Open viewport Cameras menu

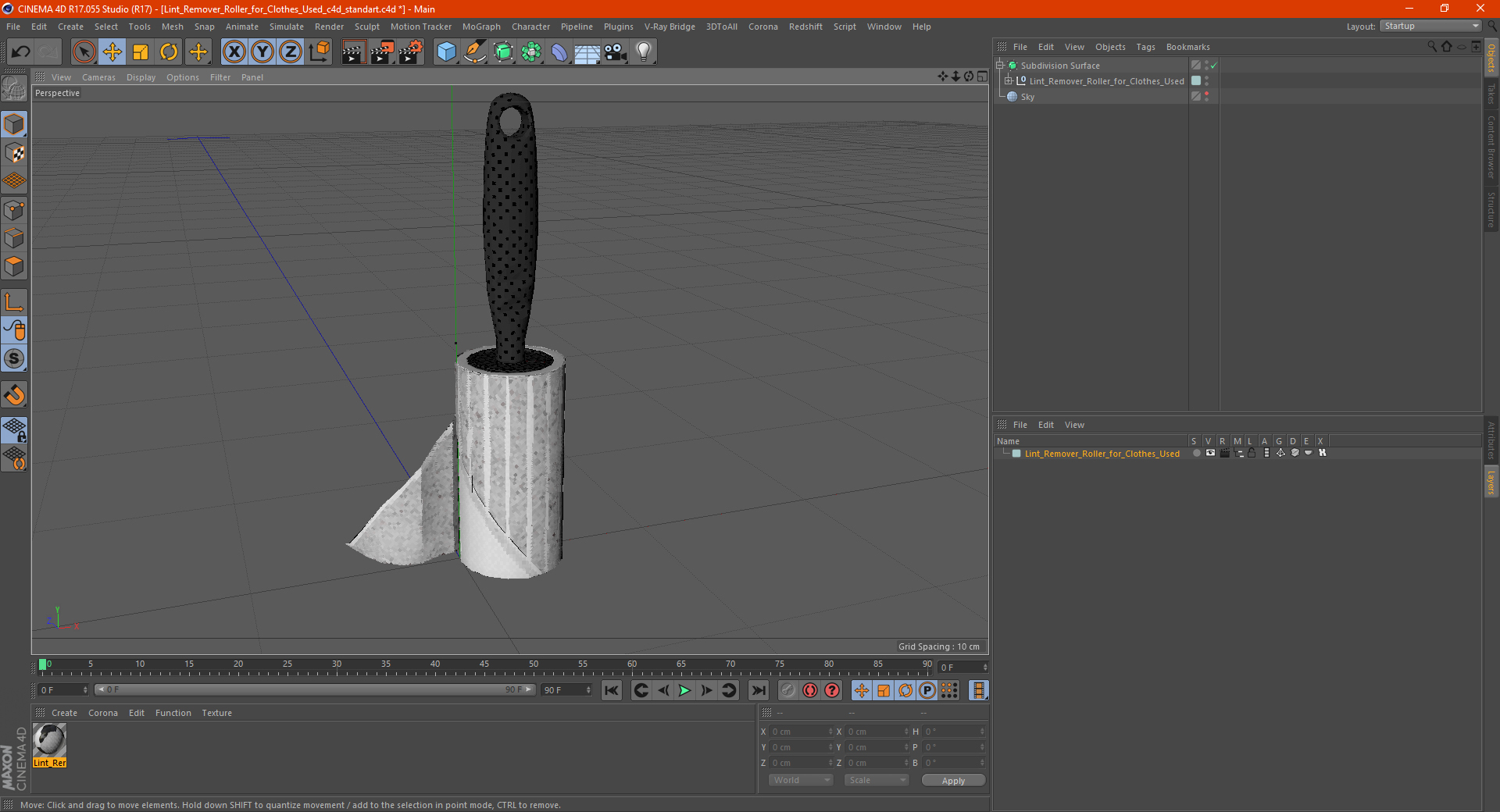coord(98,77)
